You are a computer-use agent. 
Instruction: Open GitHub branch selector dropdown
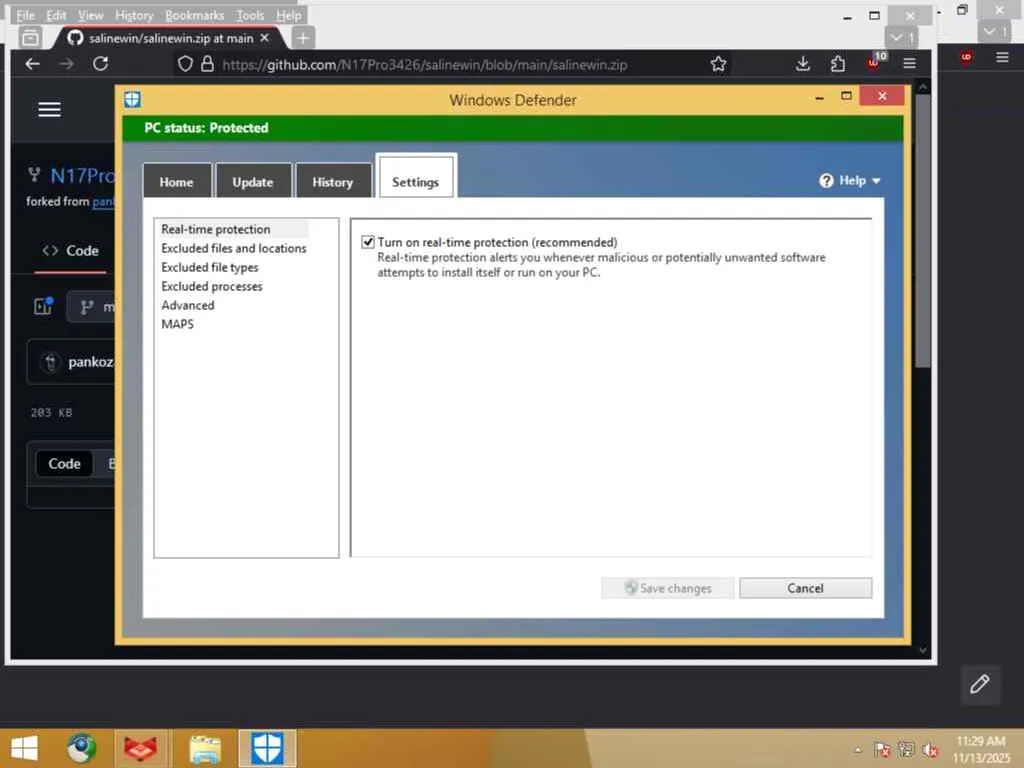[92, 307]
